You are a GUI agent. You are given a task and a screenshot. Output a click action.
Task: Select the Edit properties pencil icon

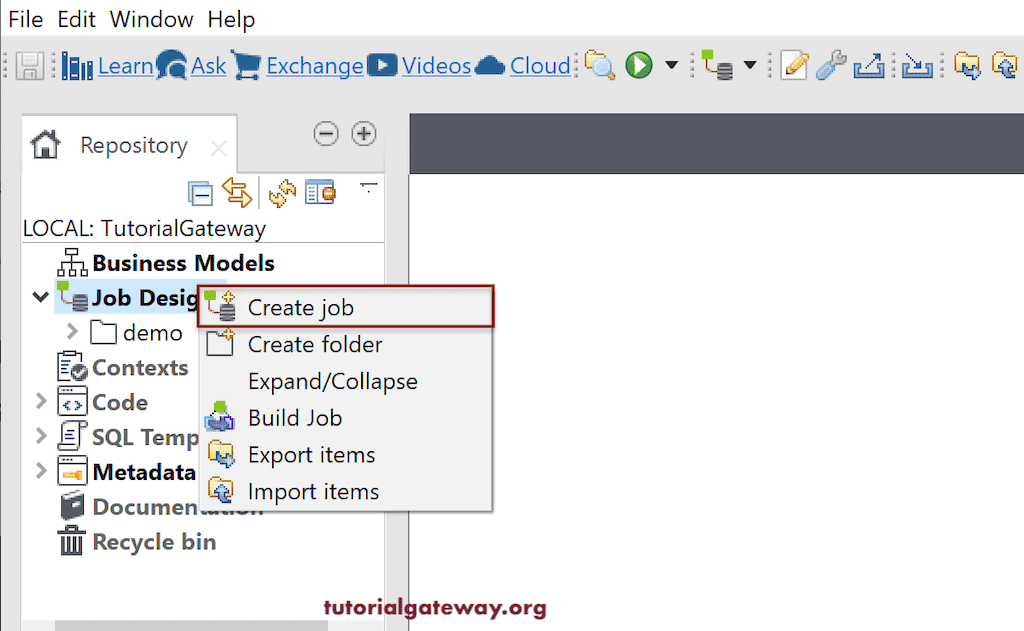[x=792, y=64]
